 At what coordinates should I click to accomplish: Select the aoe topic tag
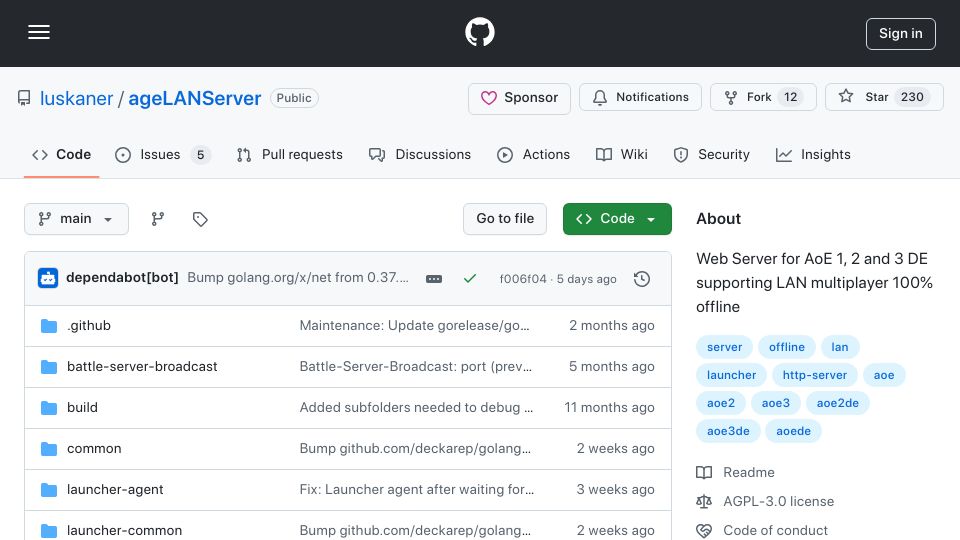[883, 375]
